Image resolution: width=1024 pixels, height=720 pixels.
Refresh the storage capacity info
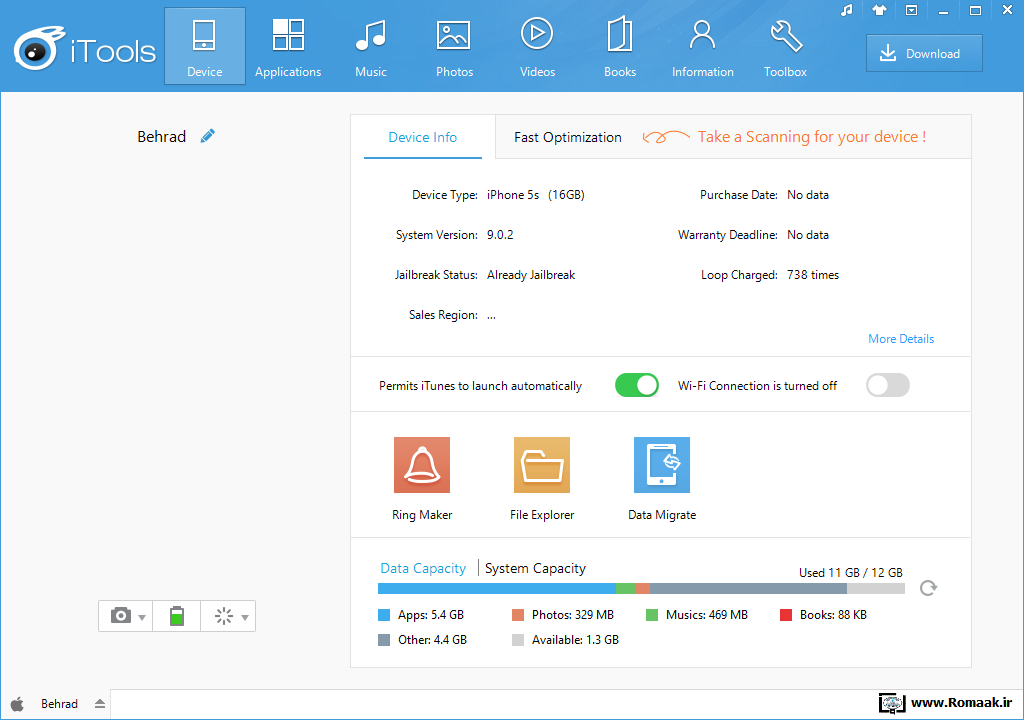(928, 588)
